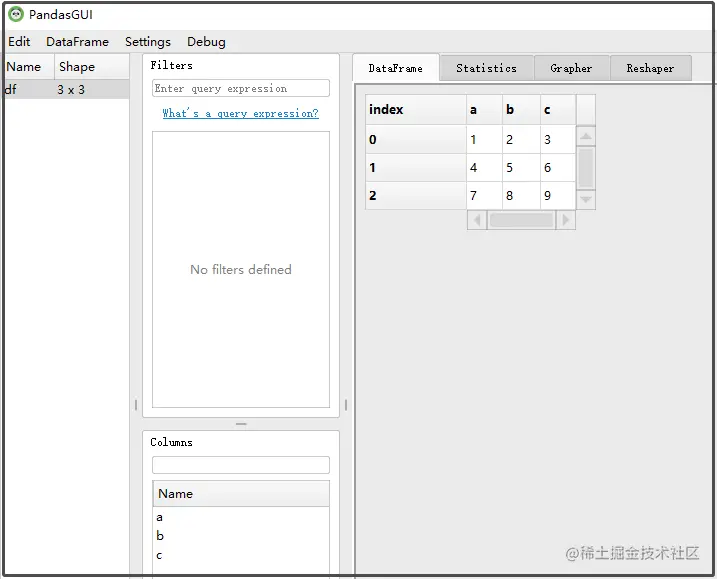717x579 pixels.
Task: Switch to the Reshaper tab
Action: pos(650,68)
